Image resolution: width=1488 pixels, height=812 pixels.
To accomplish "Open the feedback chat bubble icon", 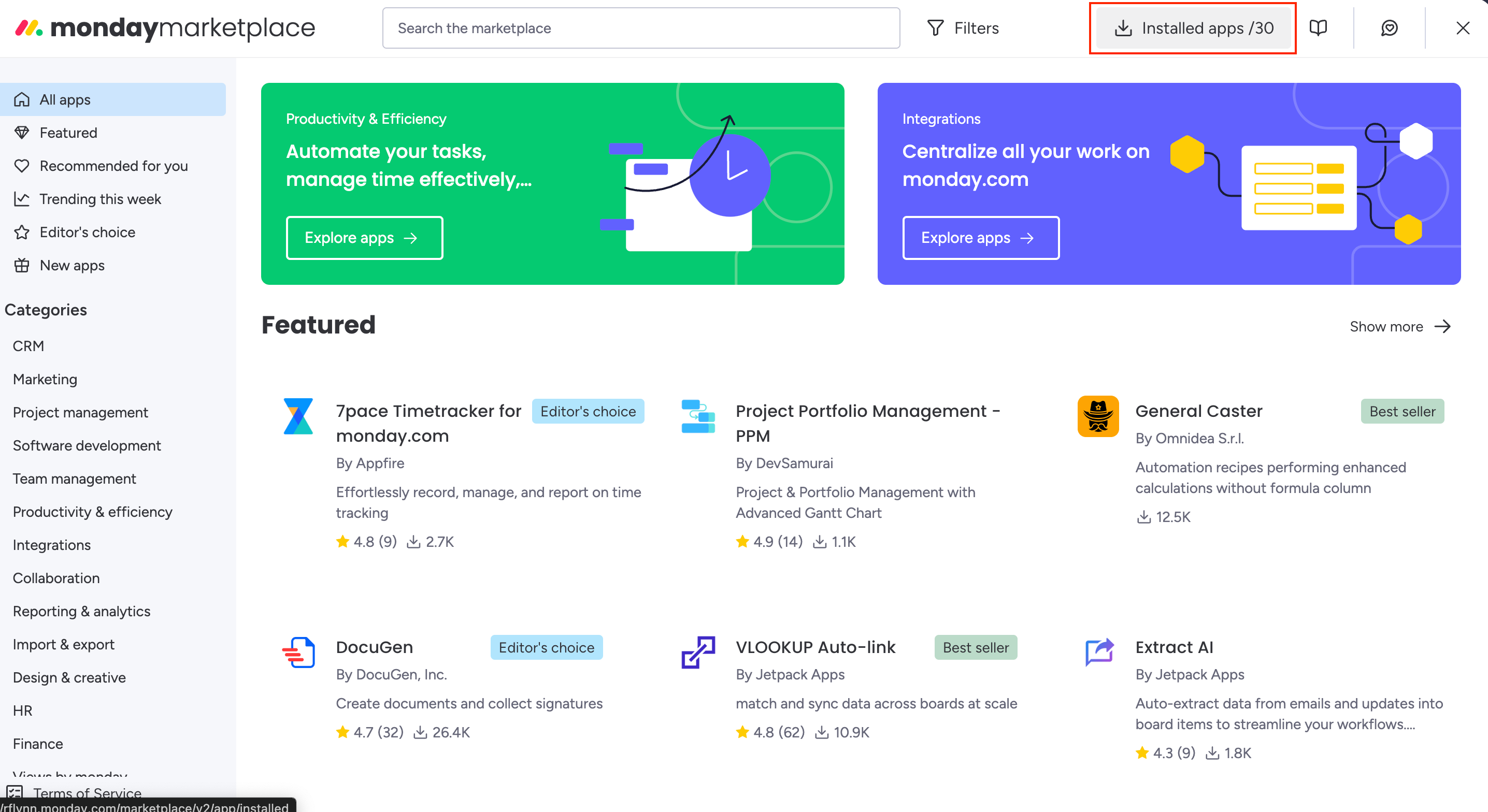I will 1389,28.
